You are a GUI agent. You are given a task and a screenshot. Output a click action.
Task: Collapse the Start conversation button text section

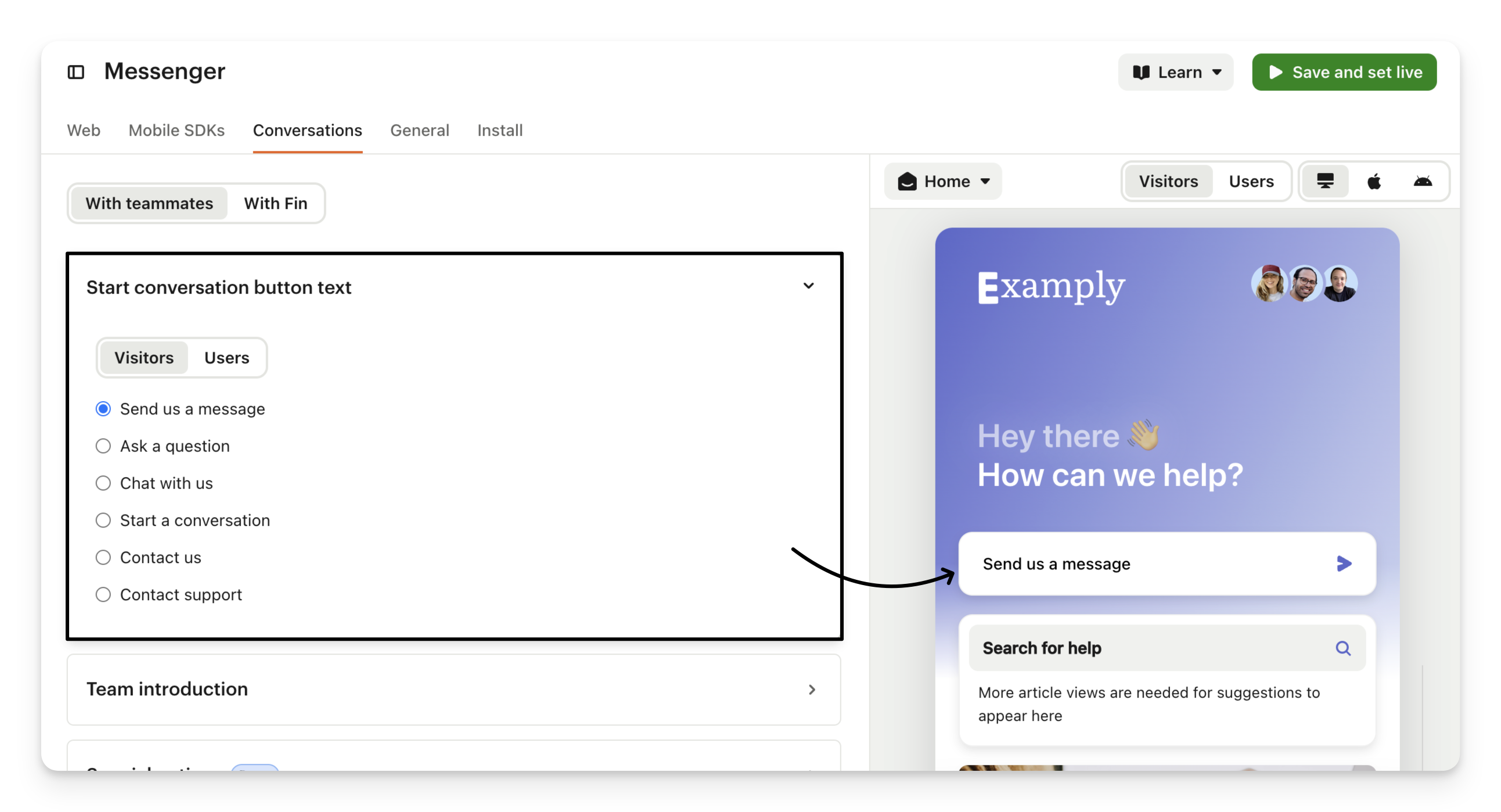click(x=808, y=286)
